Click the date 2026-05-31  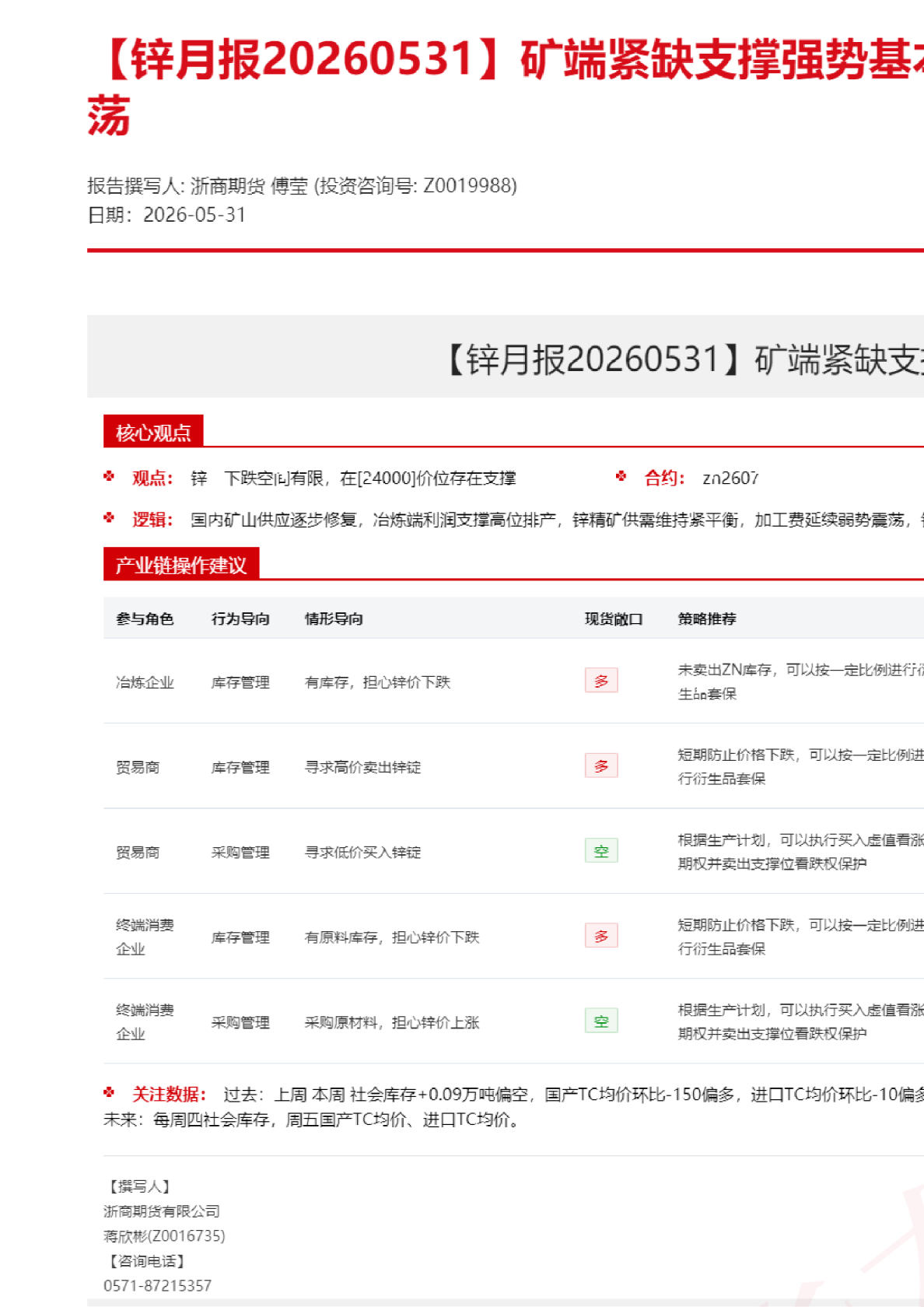click(x=194, y=215)
